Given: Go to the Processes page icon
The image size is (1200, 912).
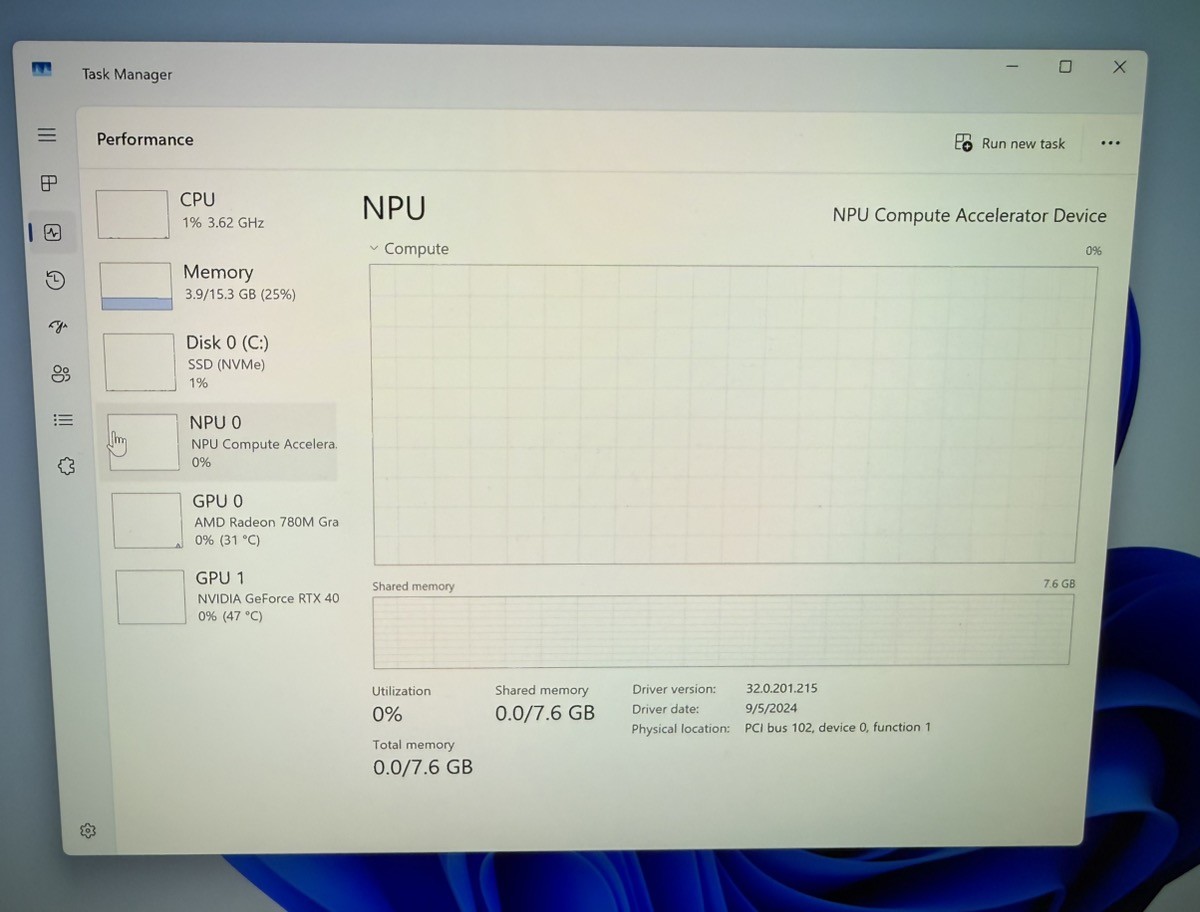Looking at the screenshot, I should (49, 183).
